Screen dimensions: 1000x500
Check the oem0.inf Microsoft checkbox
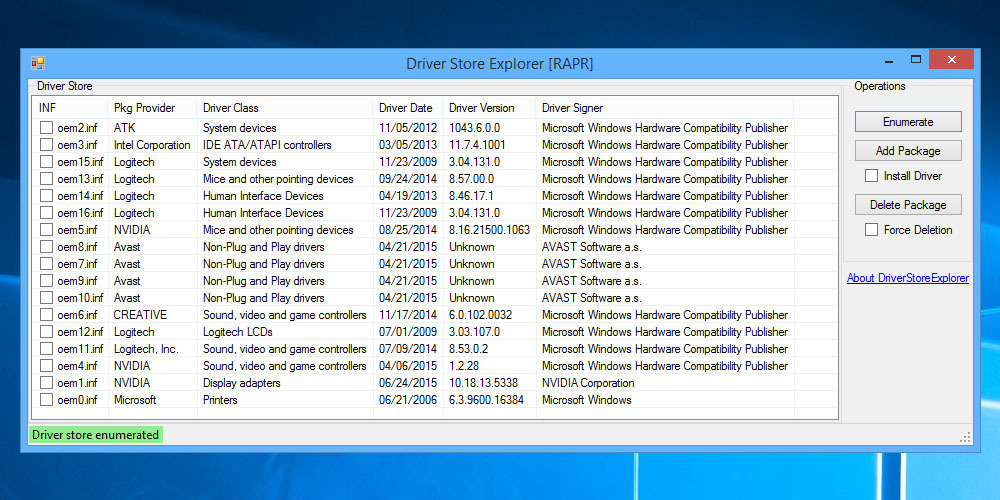47,400
